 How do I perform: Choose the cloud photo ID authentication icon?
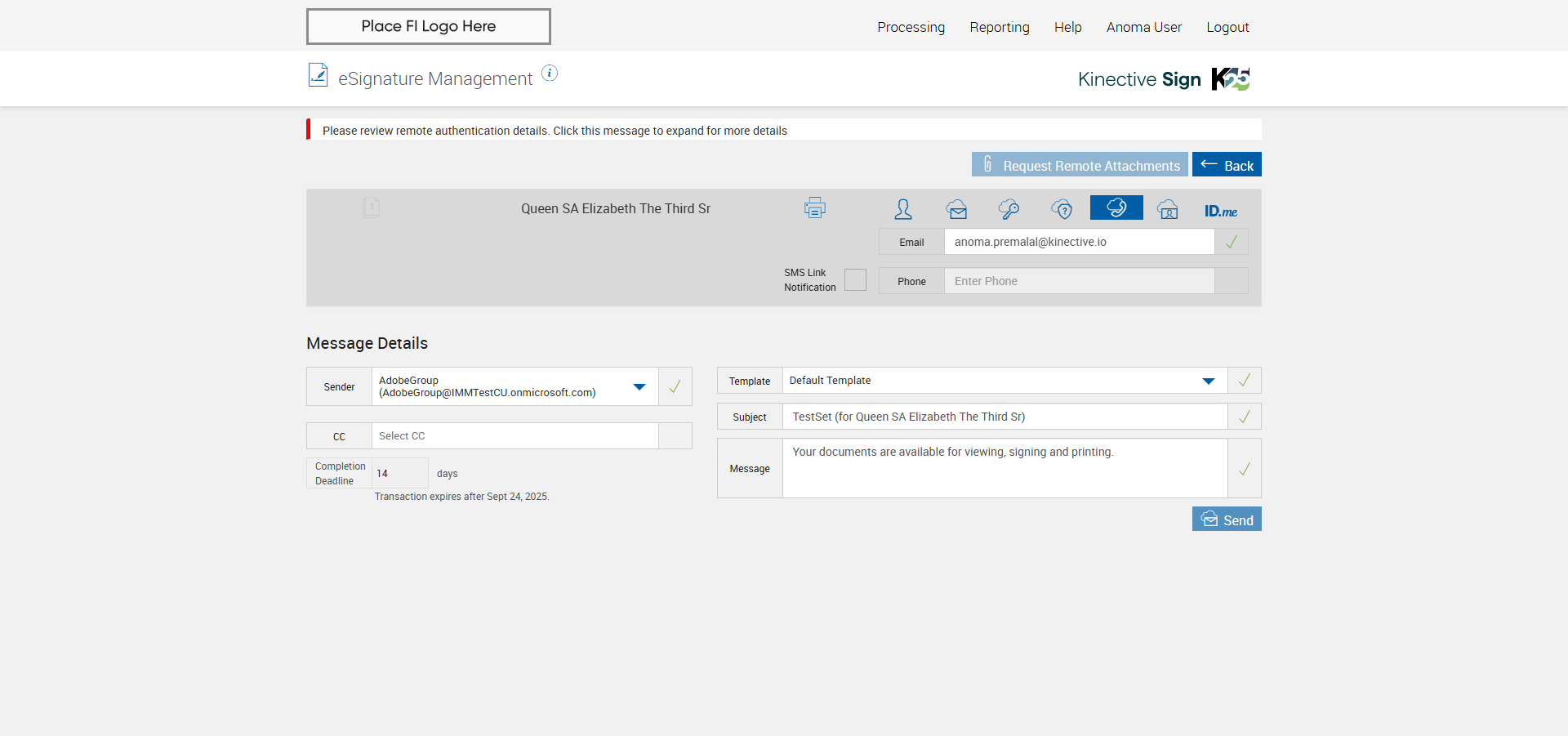[1168, 209]
